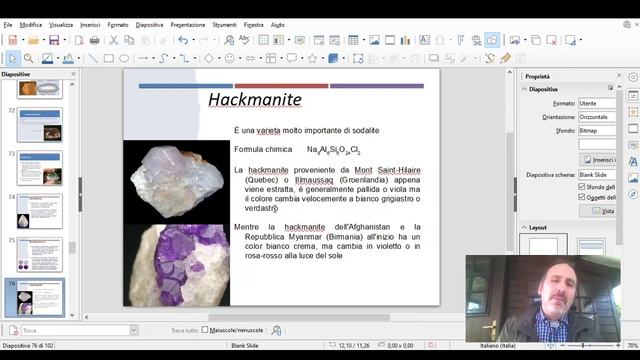This screenshot has height=360, width=640.
Task: Open the Trova search history dropdown arrow
Action: (x=133, y=330)
